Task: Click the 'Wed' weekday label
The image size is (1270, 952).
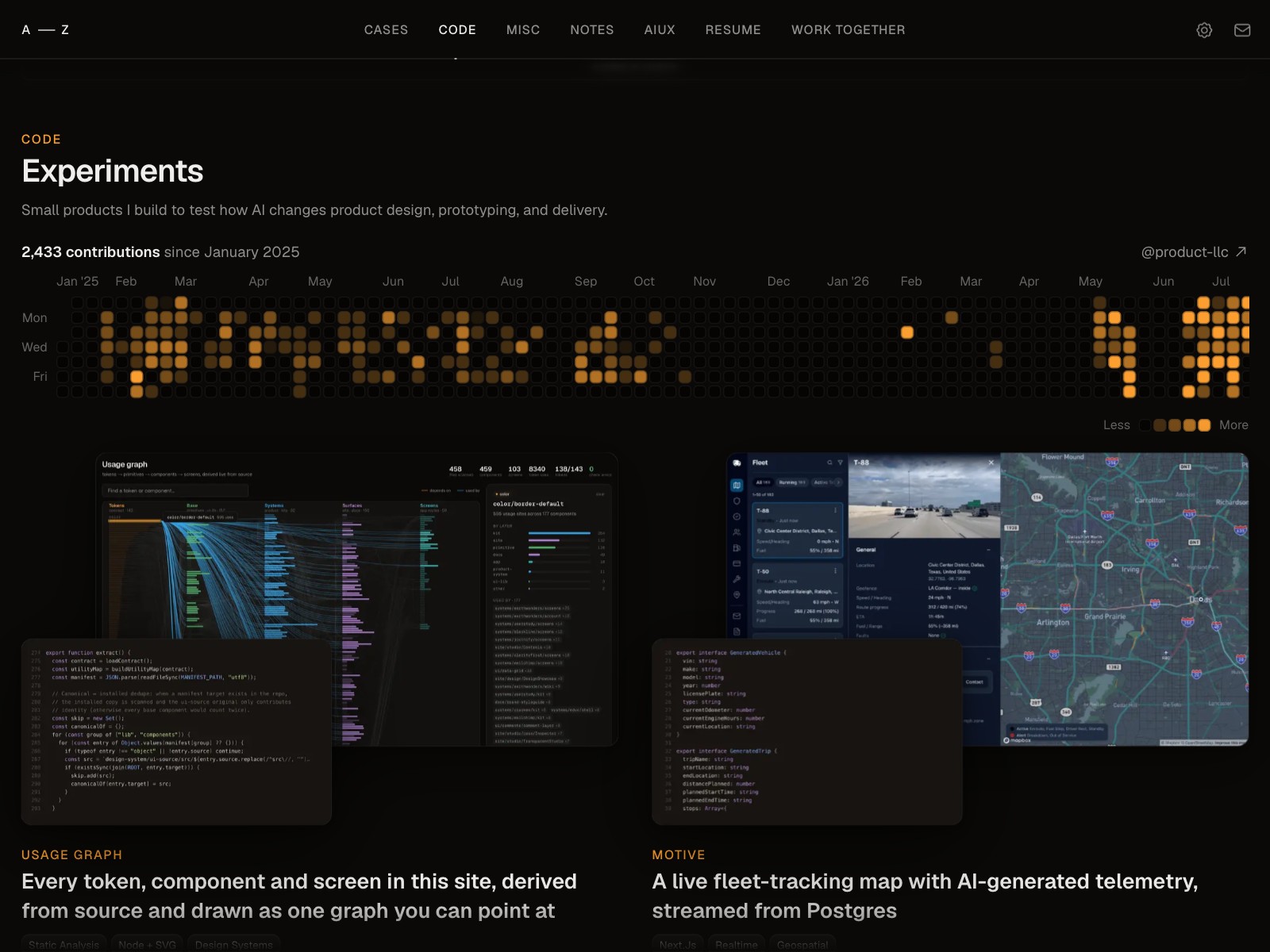Action: coord(34,347)
